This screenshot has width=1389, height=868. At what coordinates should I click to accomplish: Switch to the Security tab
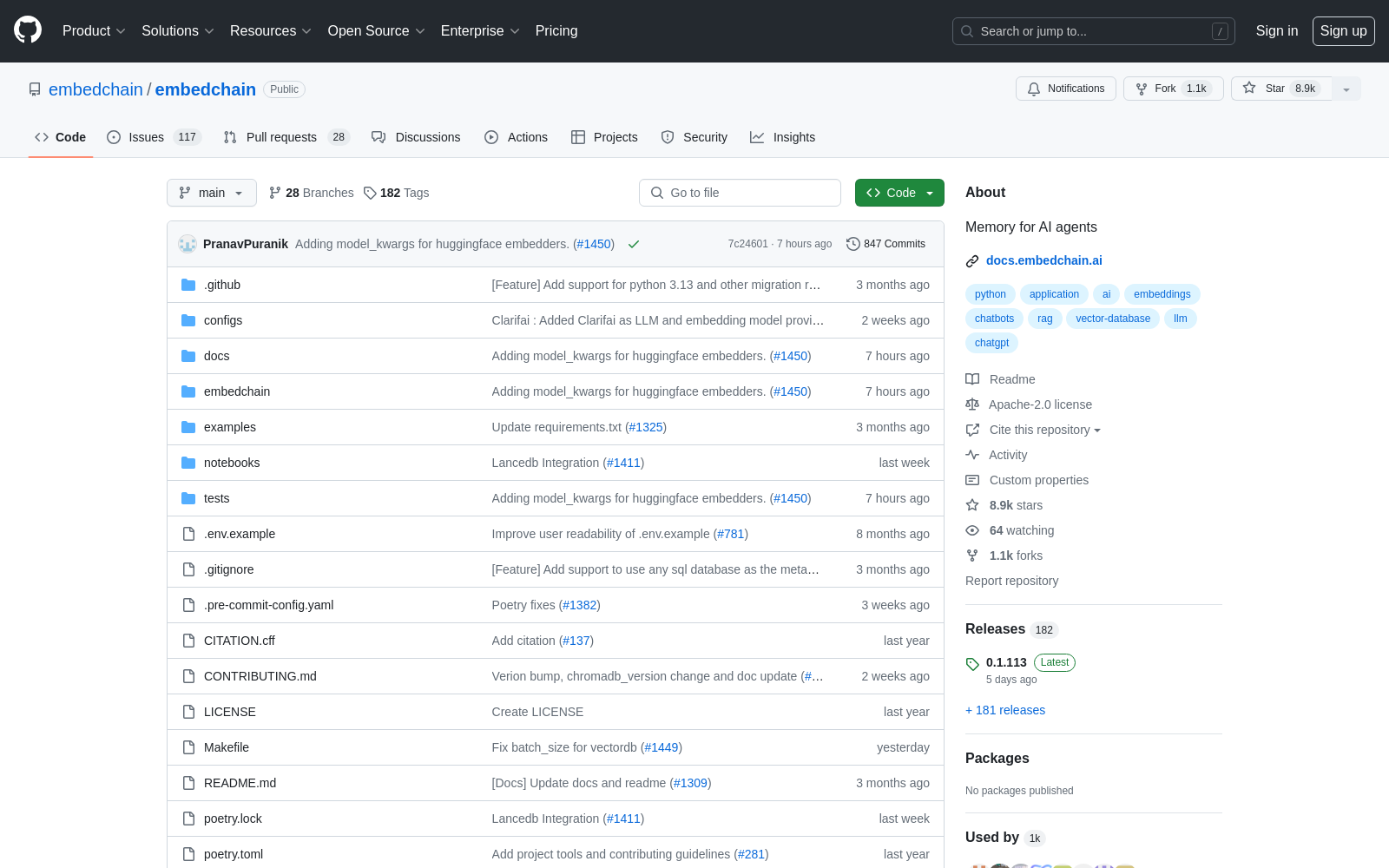click(x=694, y=137)
